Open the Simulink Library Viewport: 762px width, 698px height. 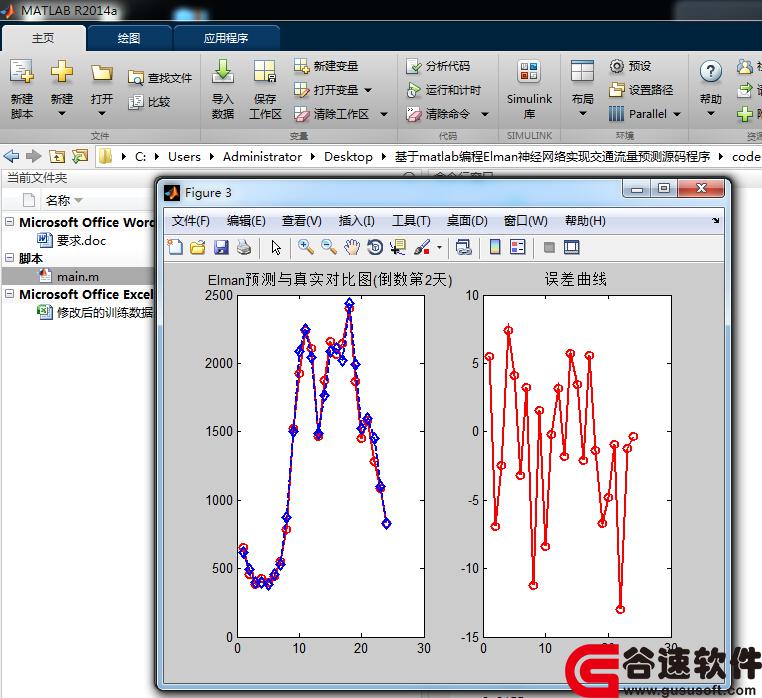coord(529,89)
